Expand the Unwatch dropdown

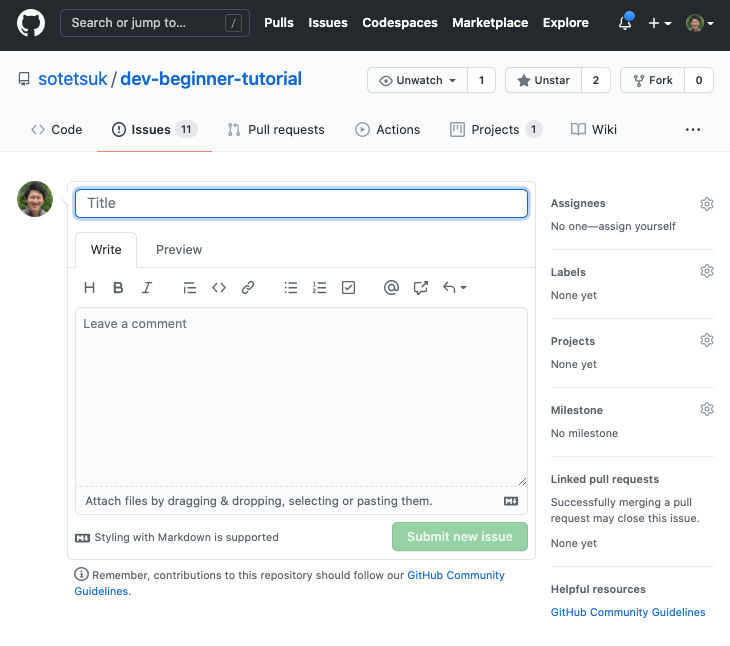pyautogui.click(x=417, y=80)
